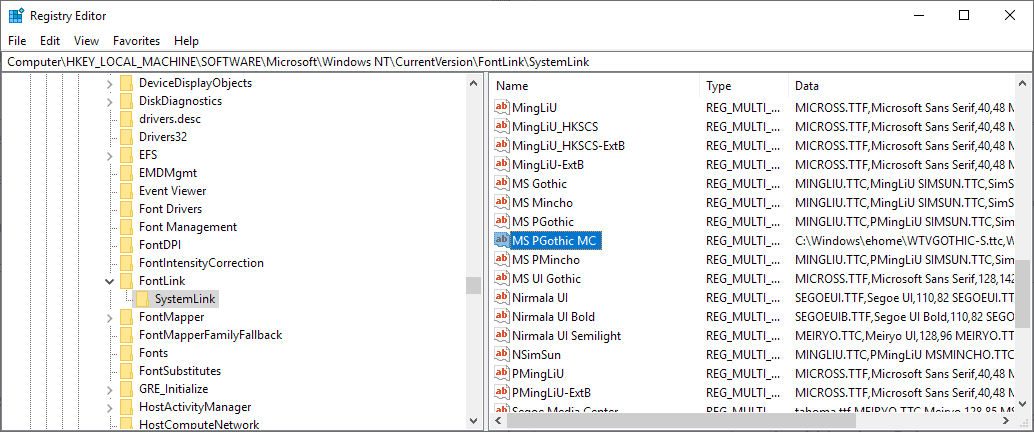Expand the DiskDiagnostics key
The width and height of the screenshot is (1034, 432).
(x=109, y=102)
